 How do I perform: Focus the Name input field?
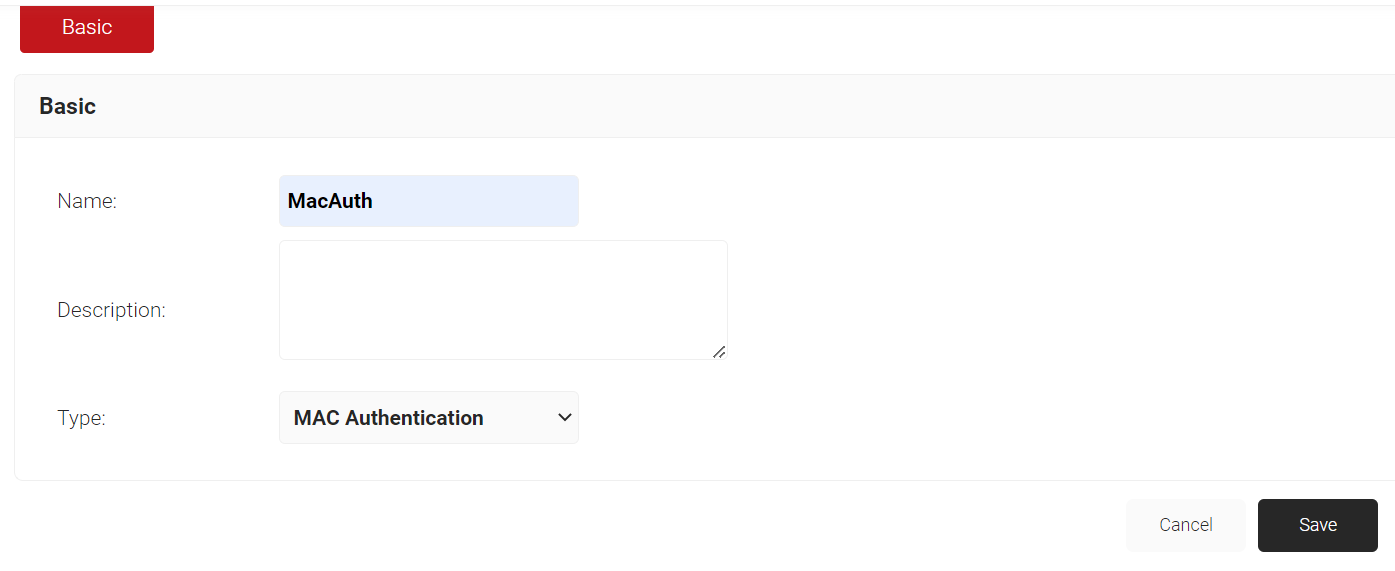429,201
